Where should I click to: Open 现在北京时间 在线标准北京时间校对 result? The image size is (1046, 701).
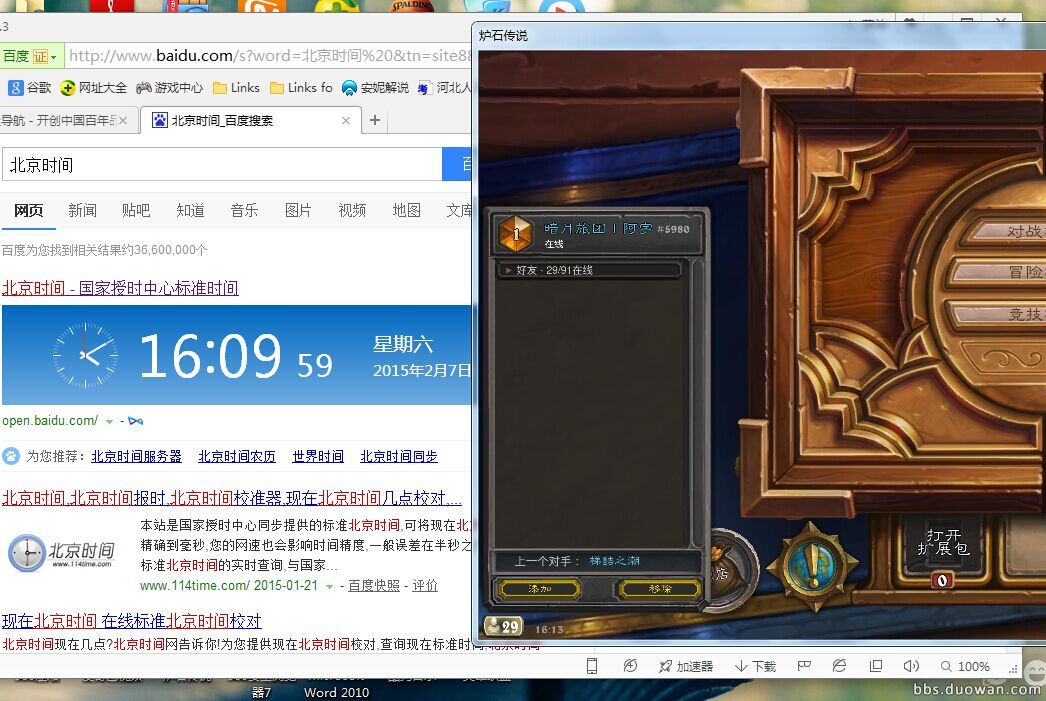(x=131, y=621)
